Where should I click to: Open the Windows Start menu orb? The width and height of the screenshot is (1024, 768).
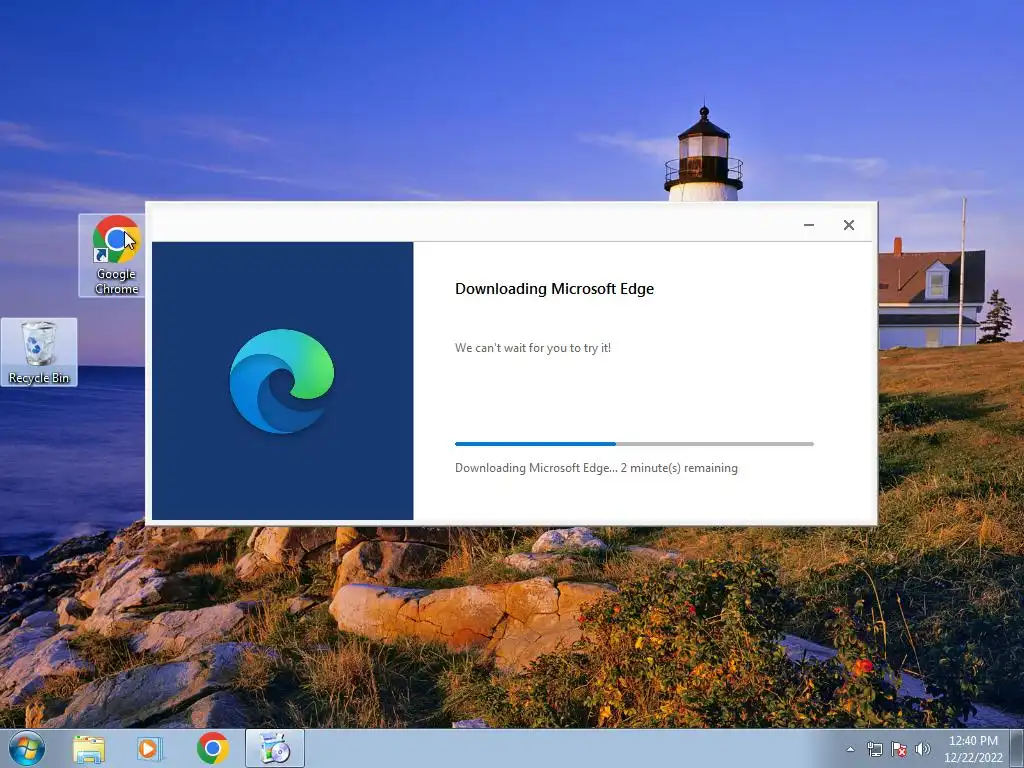pos(27,748)
